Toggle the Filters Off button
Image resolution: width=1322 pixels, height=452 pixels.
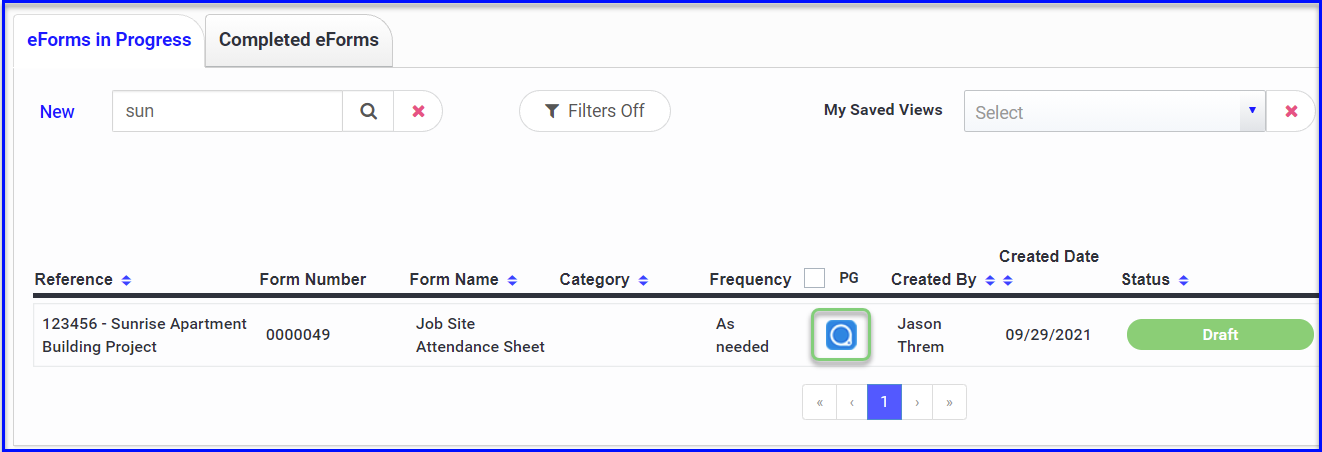595,111
